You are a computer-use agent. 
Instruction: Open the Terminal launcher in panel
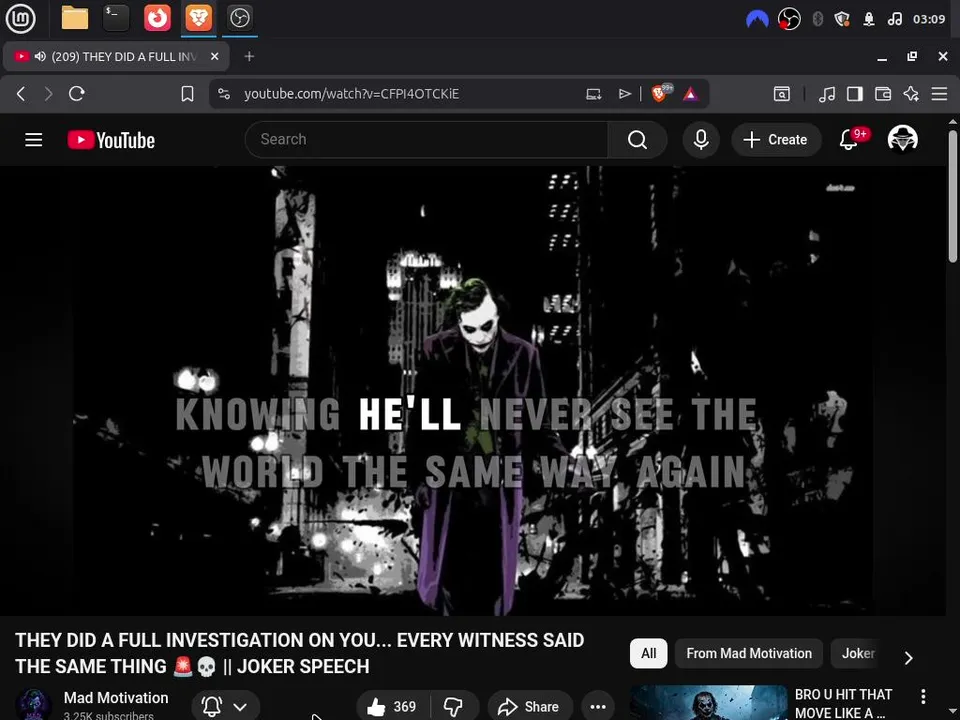(116, 18)
